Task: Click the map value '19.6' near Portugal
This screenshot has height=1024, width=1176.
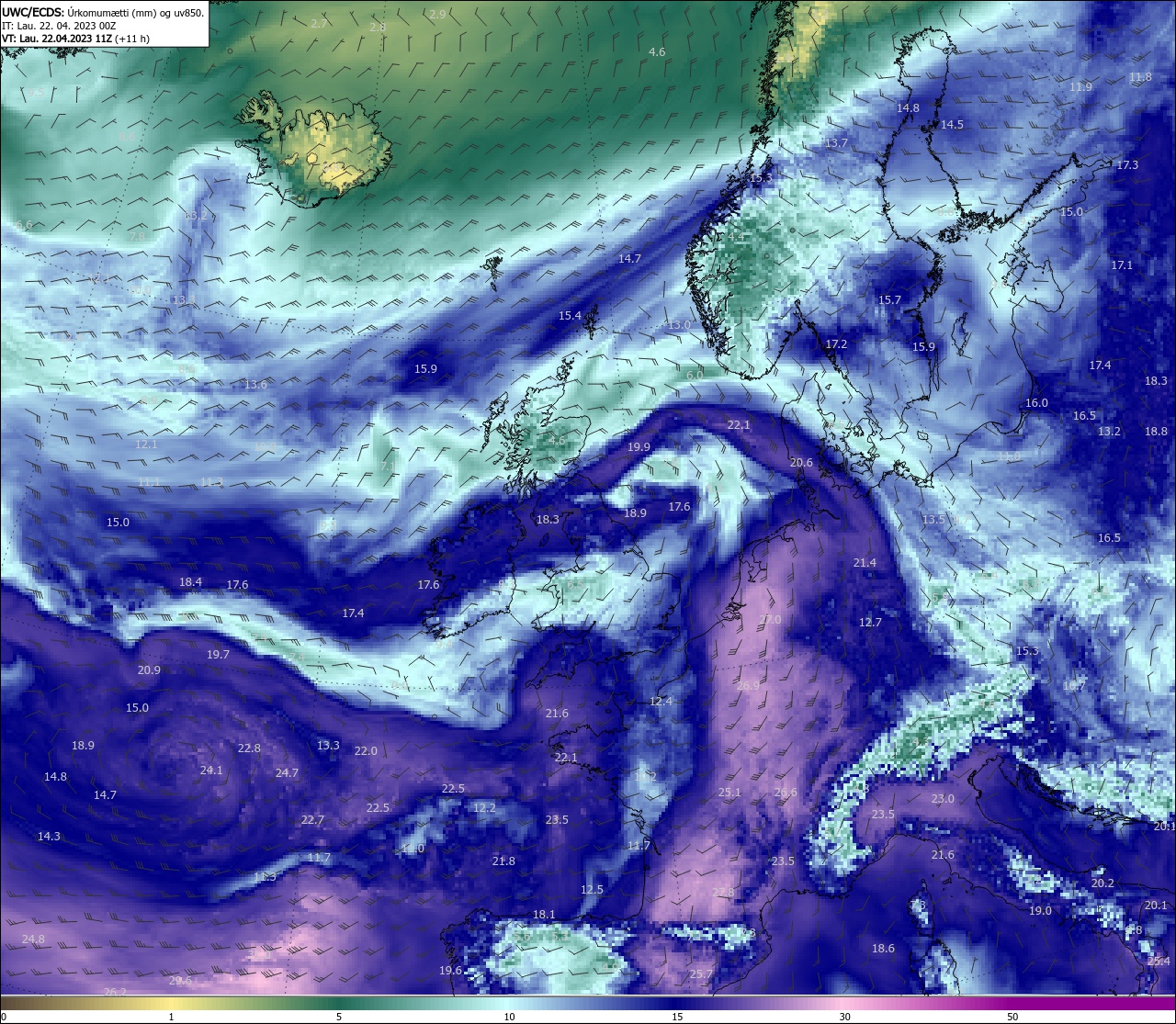Action: pyautogui.click(x=450, y=970)
